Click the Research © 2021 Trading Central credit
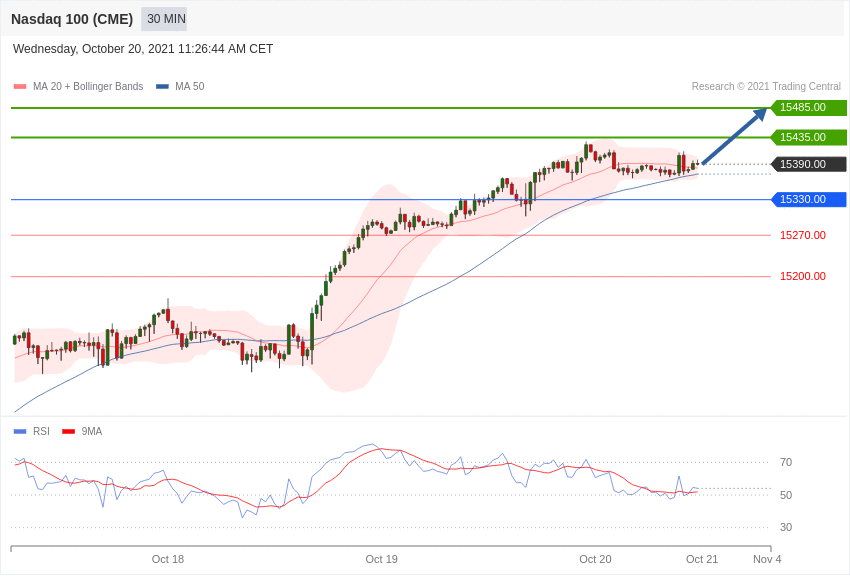 (x=766, y=87)
